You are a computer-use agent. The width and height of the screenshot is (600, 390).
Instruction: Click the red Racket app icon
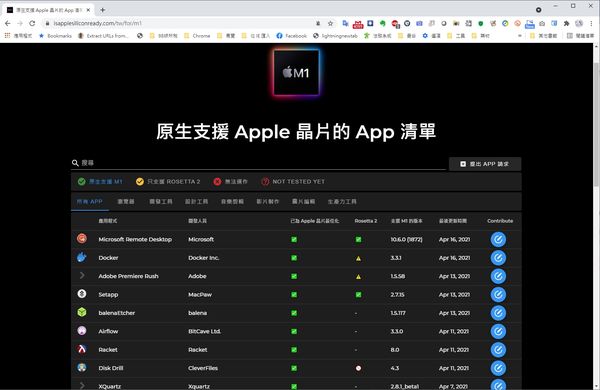(x=82, y=349)
